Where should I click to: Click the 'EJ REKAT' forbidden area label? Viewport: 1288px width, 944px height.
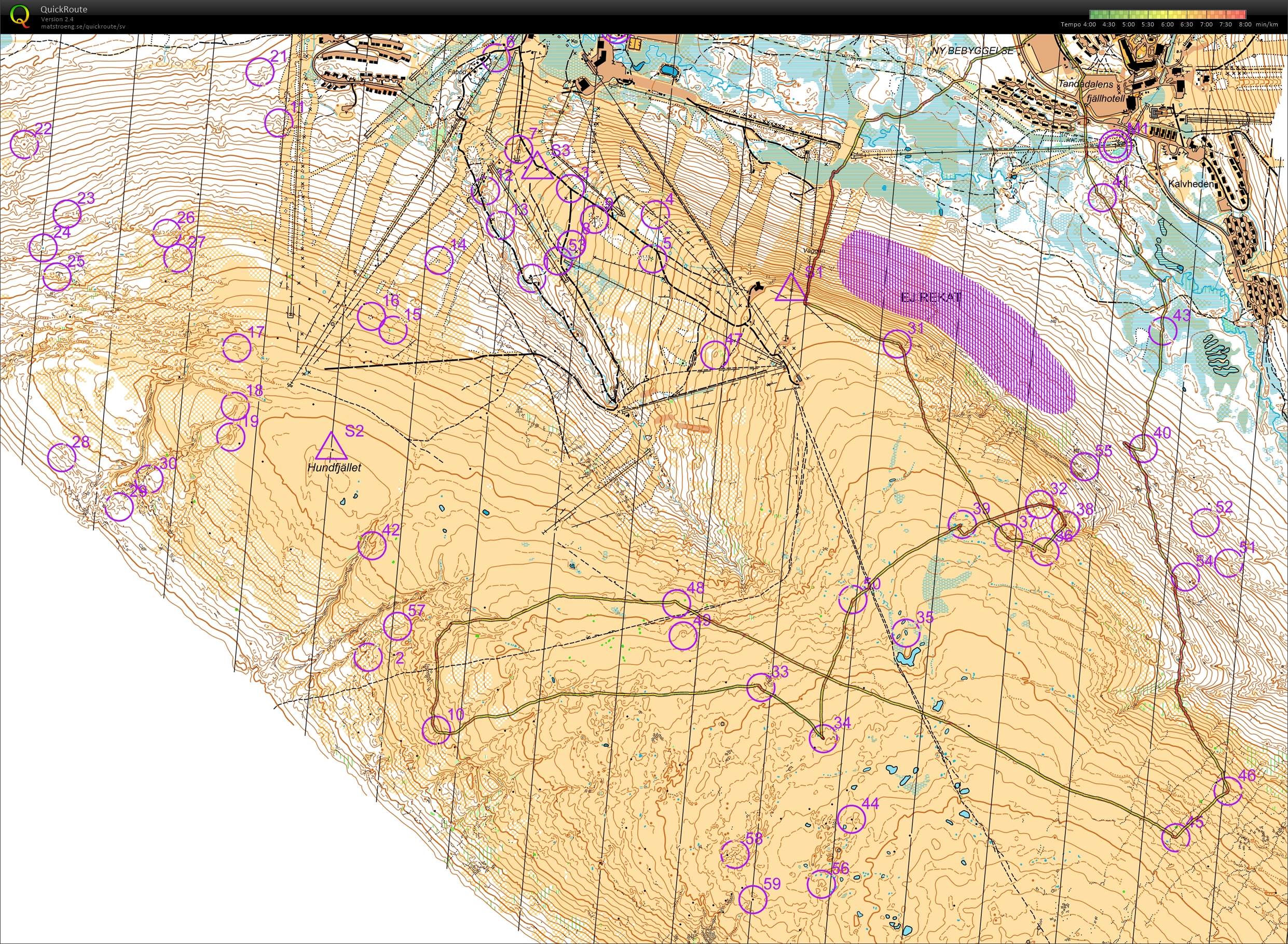(x=931, y=297)
